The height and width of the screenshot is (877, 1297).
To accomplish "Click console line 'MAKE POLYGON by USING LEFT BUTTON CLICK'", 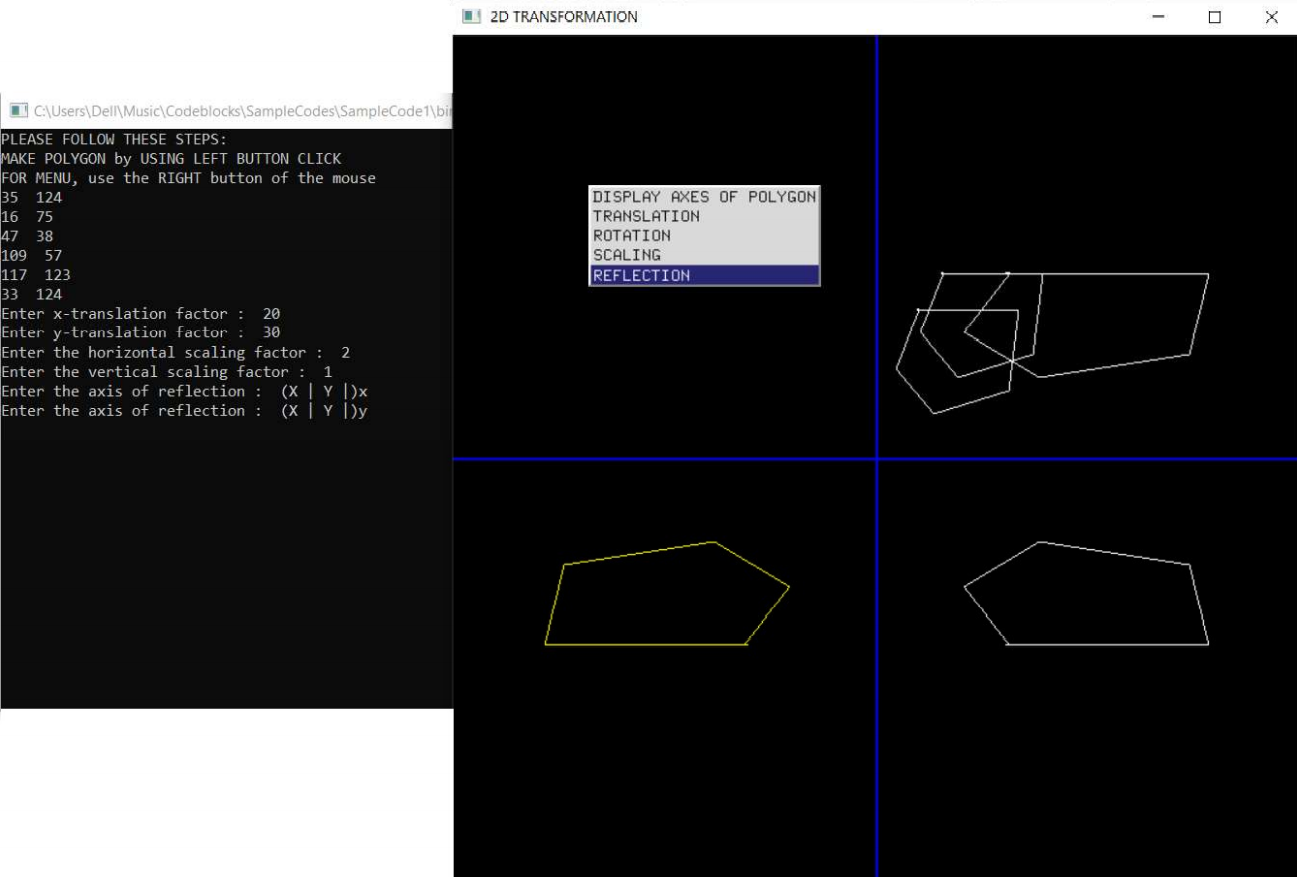I will (x=171, y=159).
